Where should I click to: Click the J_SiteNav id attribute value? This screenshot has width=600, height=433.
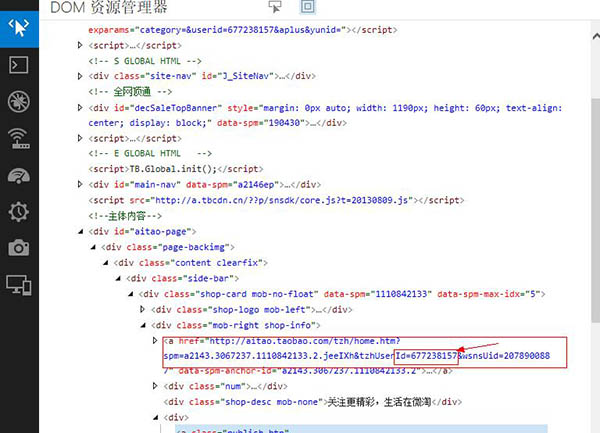click(x=248, y=76)
